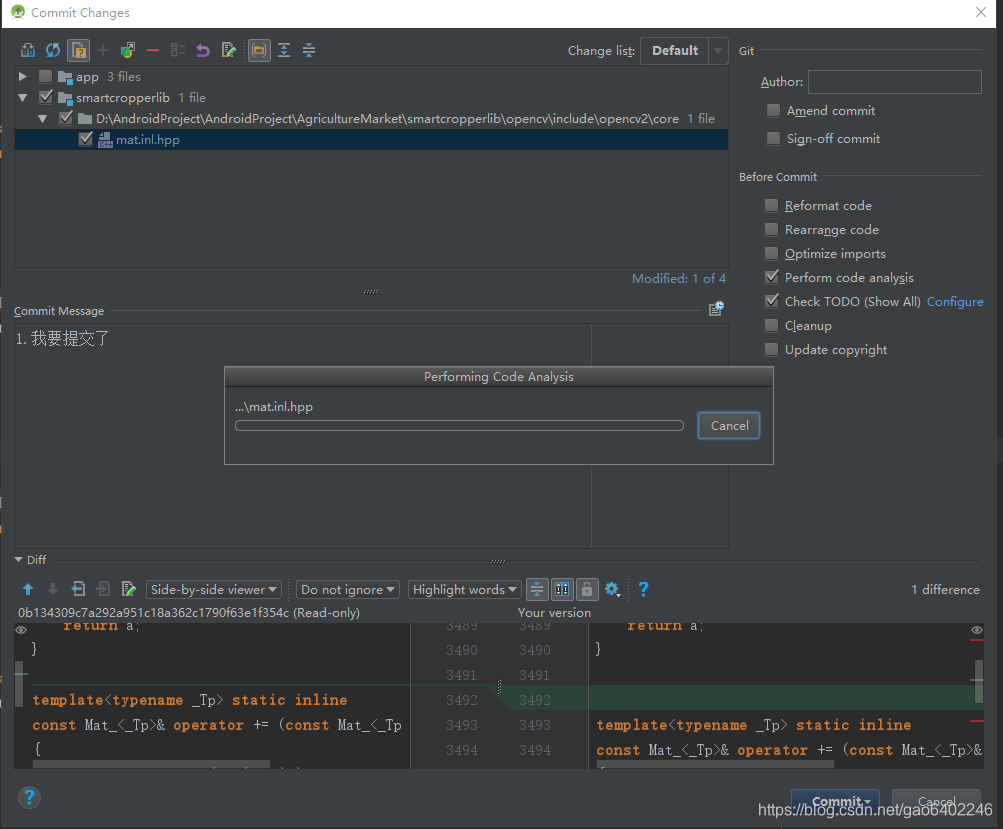Click Cancel at dialog bottom
Viewport: 1003px width, 829px height.
pos(936,801)
